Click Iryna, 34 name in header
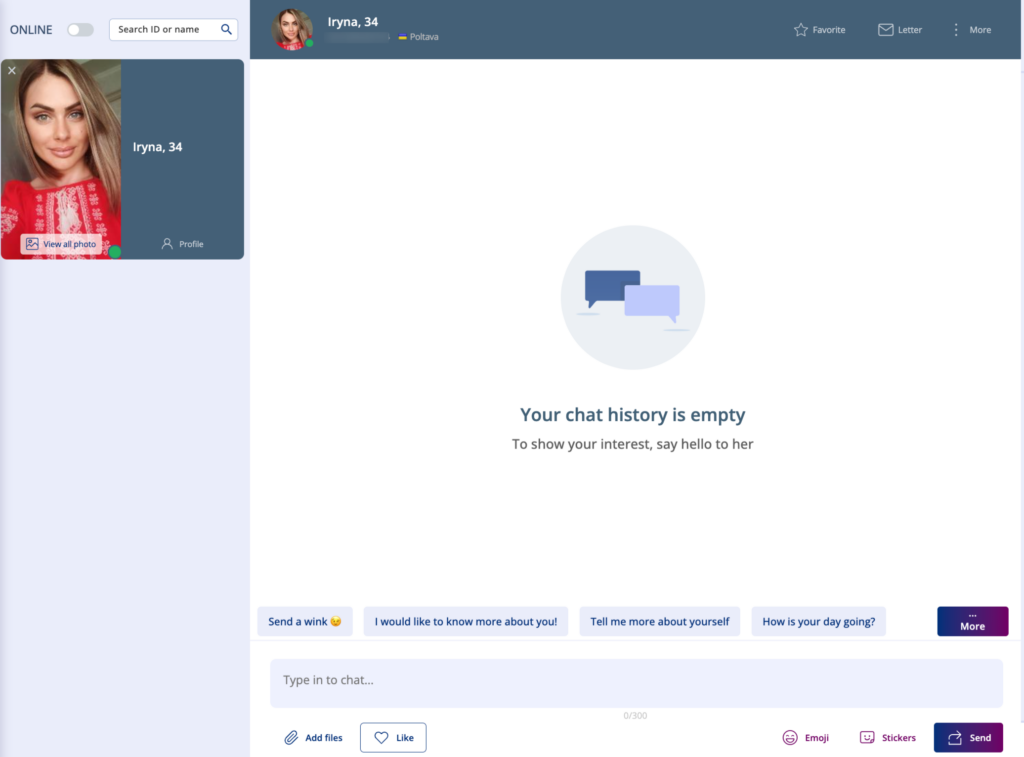 [353, 22]
